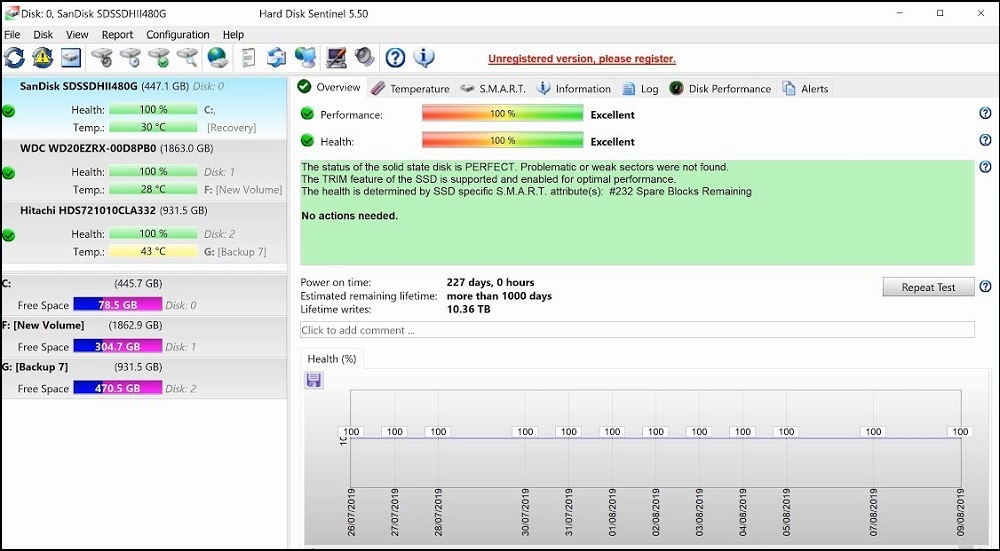Click the disk with green checkmark icon

(159, 58)
